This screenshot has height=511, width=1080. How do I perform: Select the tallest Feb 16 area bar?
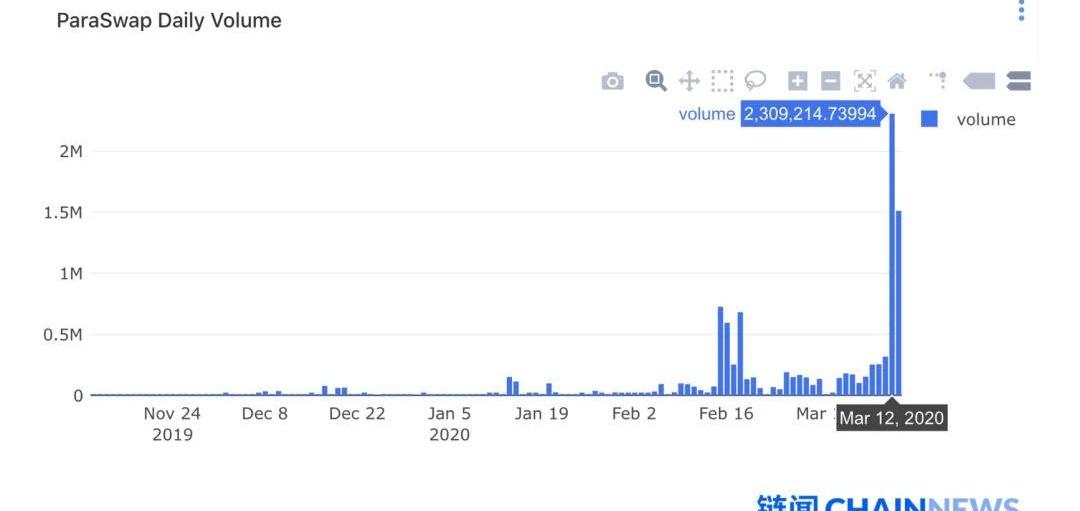[720, 351]
